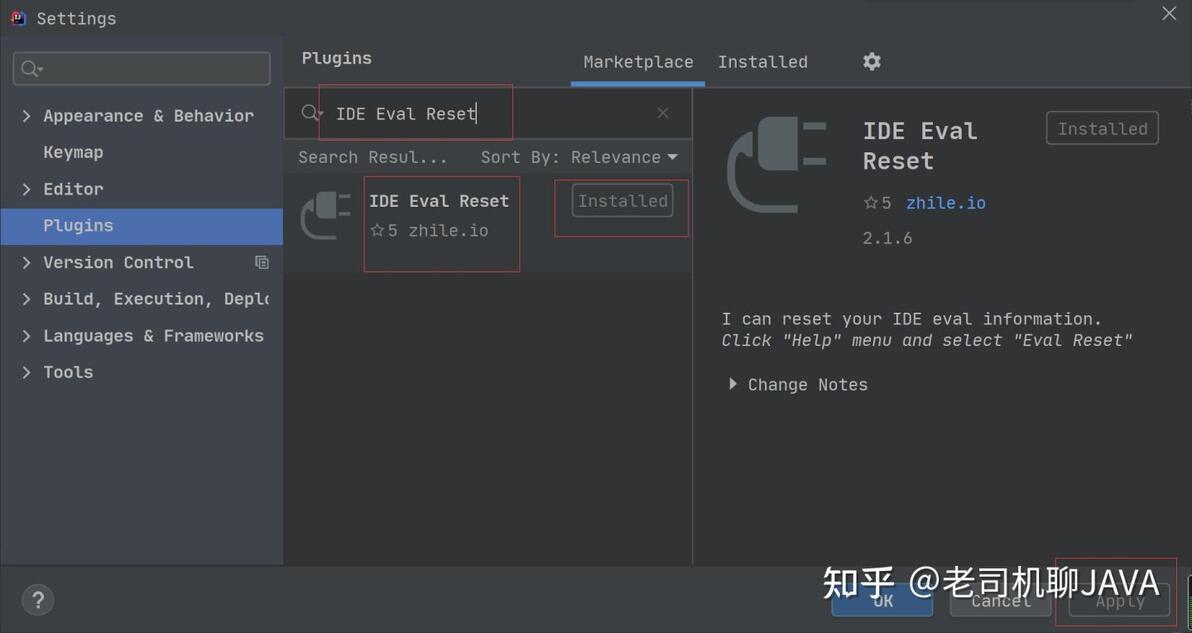This screenshot has height=633, width=1192.
Task: Click the zhile.io vendor text in result row
Action: pyautogui.click(x=449, y=230)
